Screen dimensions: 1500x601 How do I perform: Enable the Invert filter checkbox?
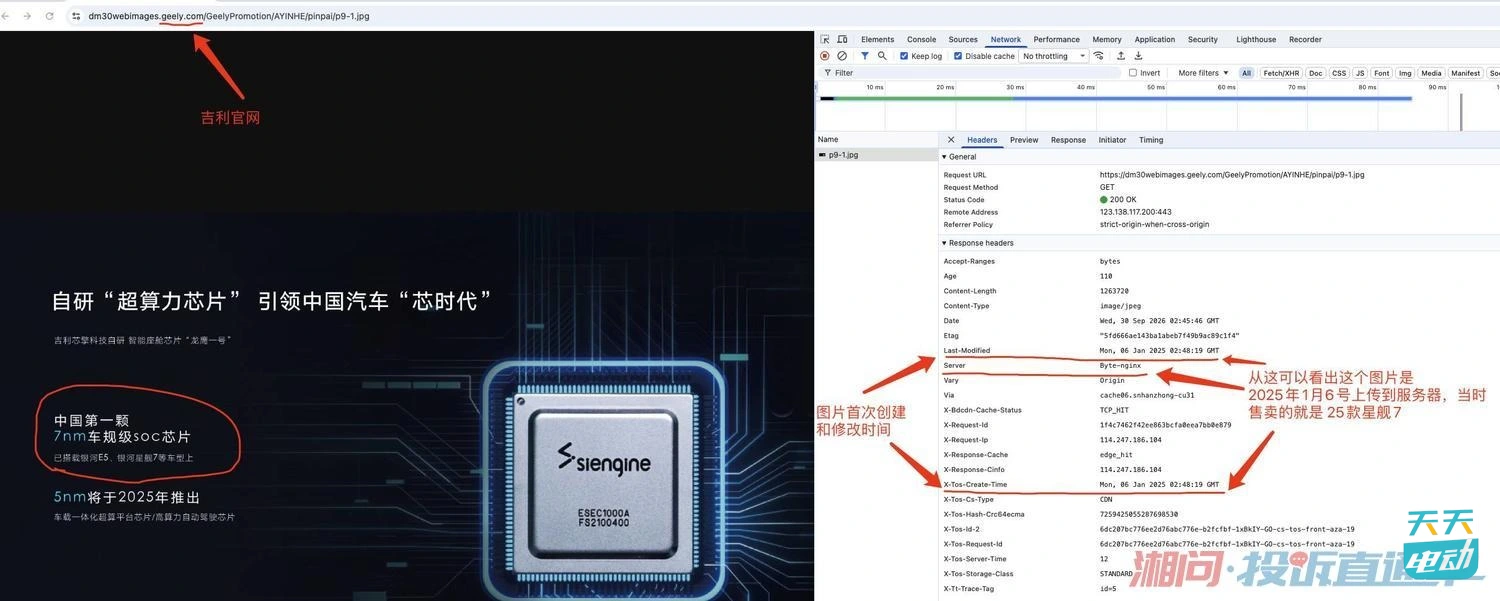pyautogui.click(x=1133, y=73)
